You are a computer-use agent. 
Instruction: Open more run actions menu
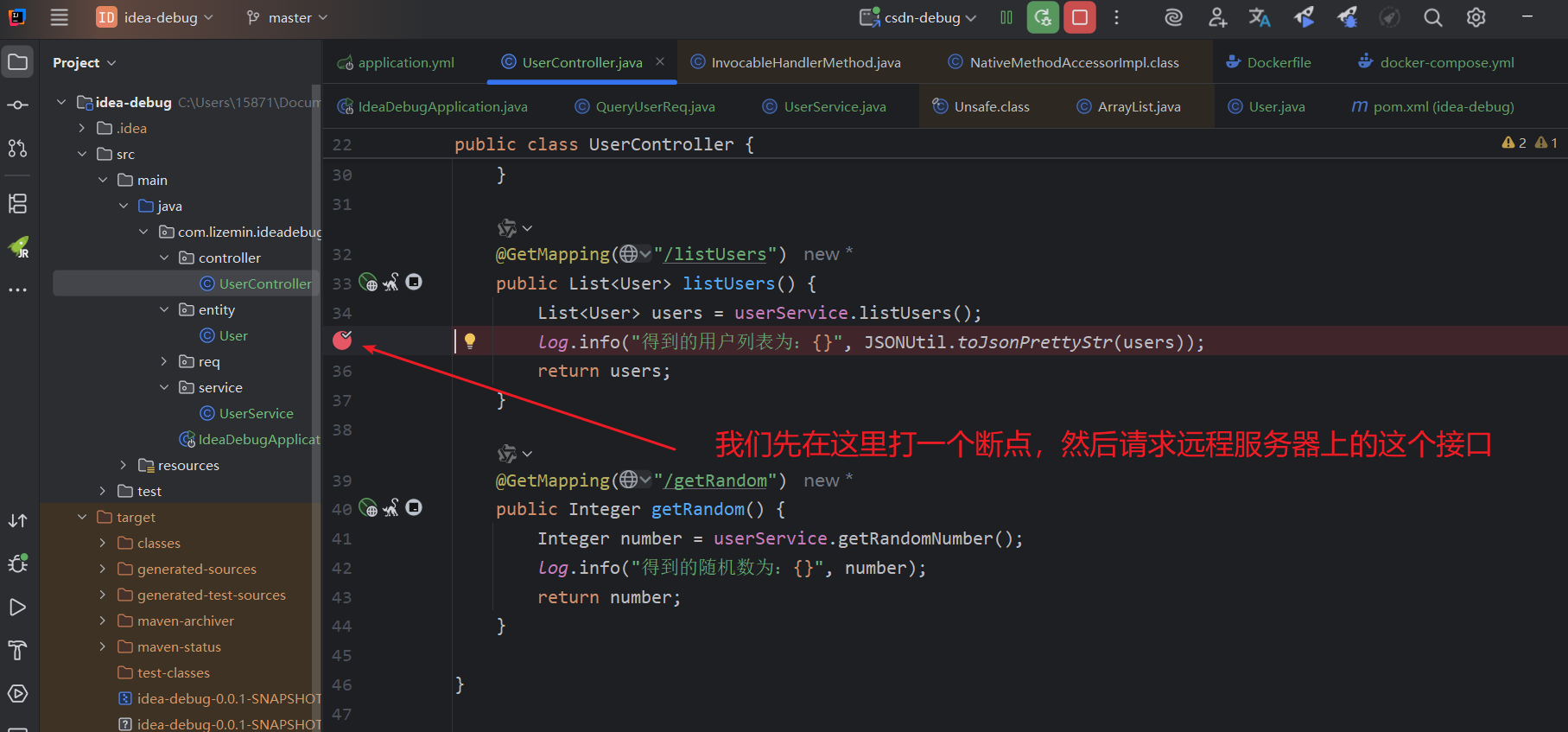tap(1116, 17)
